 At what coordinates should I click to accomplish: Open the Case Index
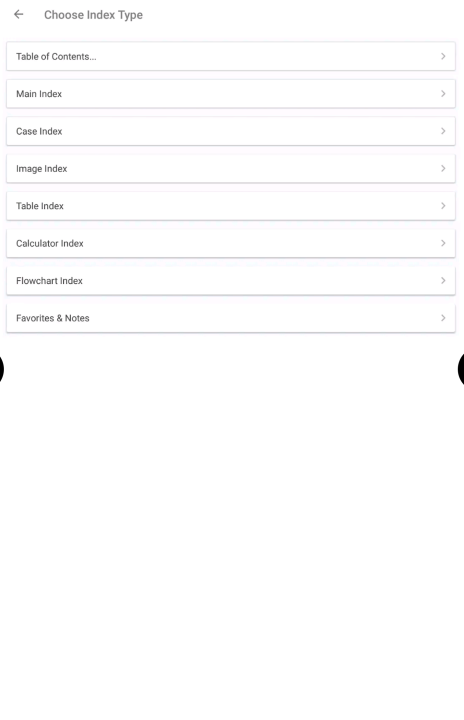coord(231,131)
